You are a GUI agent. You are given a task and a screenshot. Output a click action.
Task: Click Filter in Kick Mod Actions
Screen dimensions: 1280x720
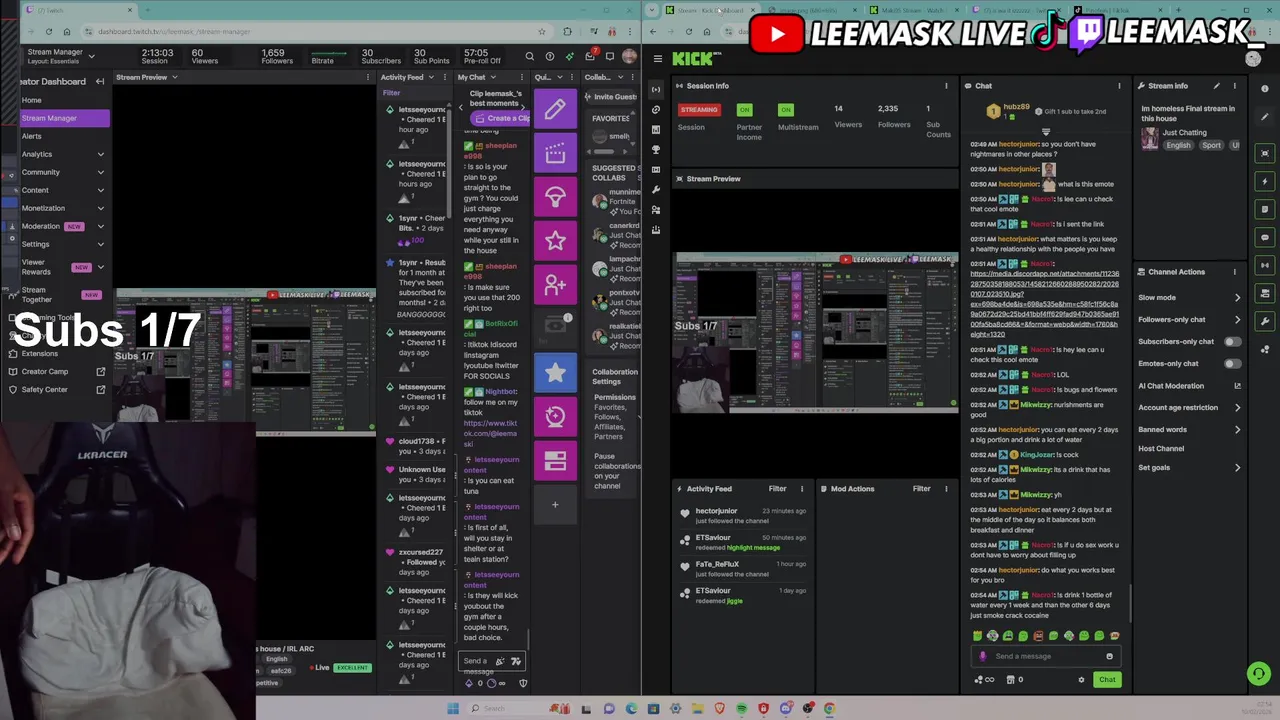point(921,489)
